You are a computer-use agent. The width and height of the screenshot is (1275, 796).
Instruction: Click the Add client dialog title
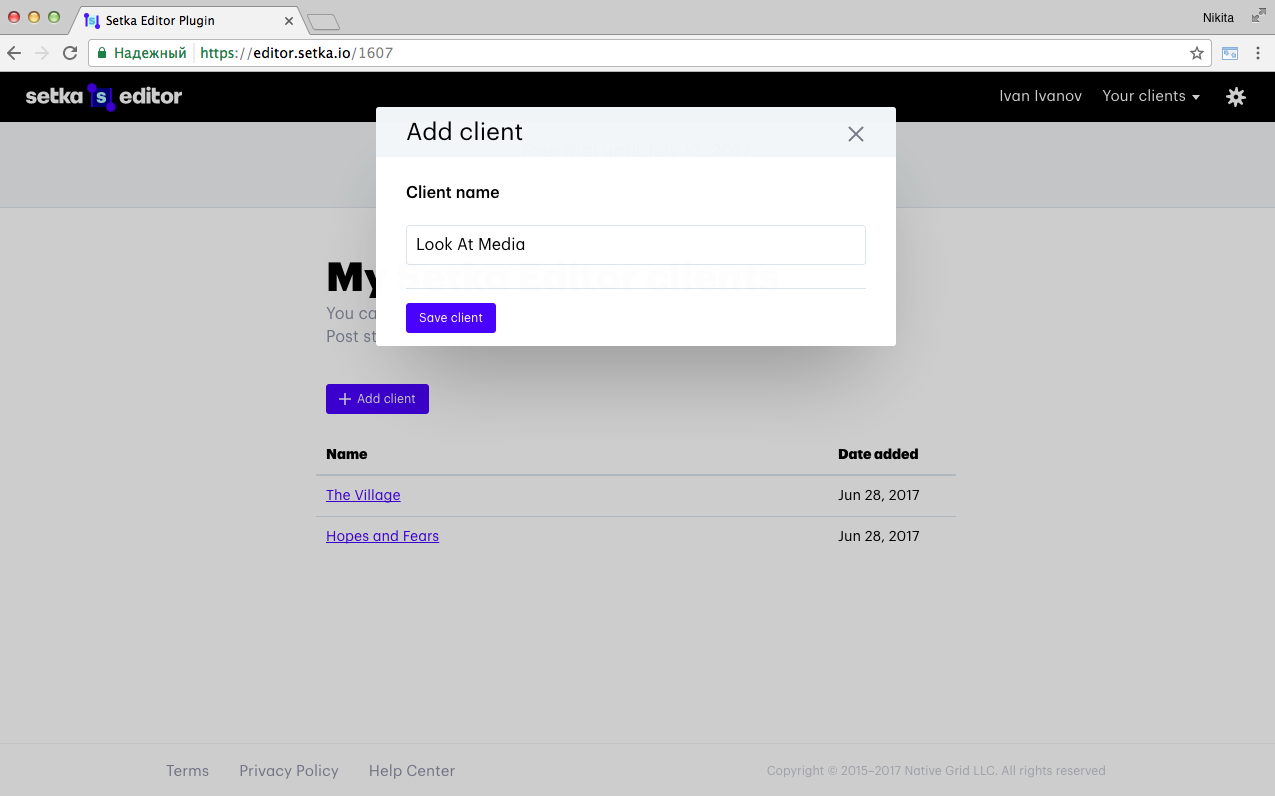pos(465,132)
